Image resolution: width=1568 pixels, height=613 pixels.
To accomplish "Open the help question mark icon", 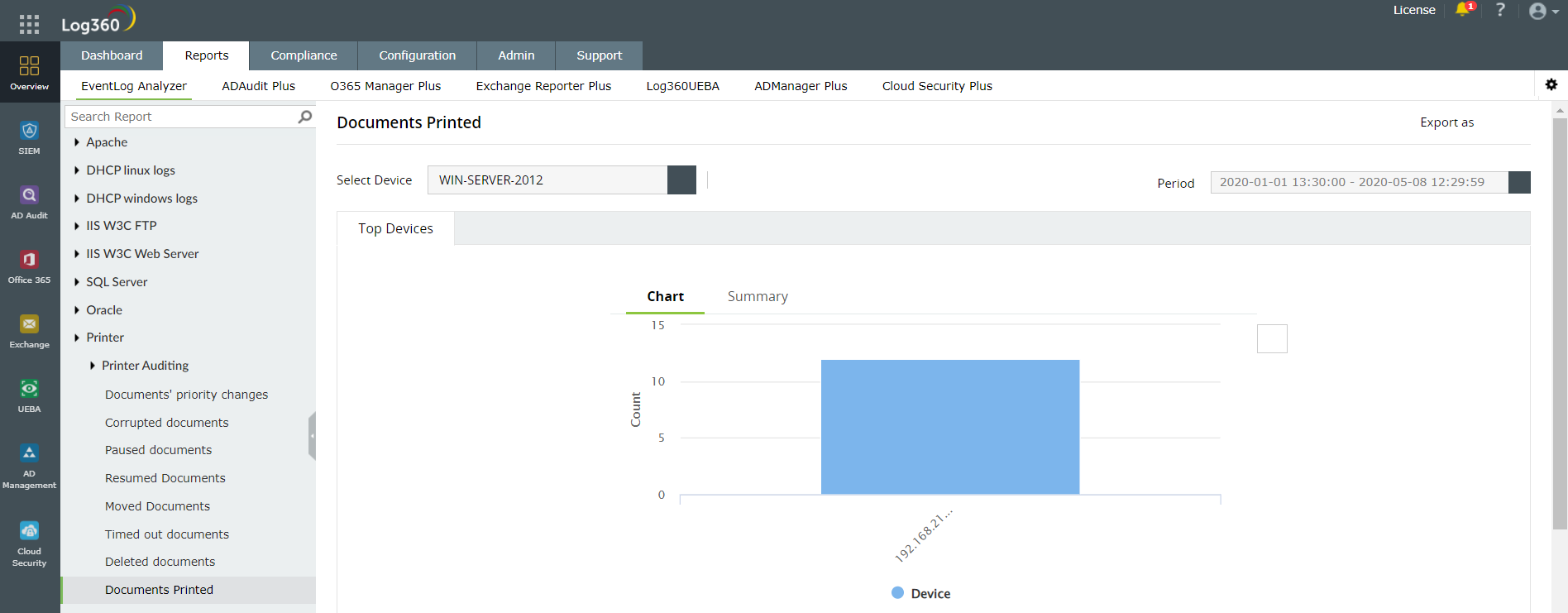I will [1500, 10].
